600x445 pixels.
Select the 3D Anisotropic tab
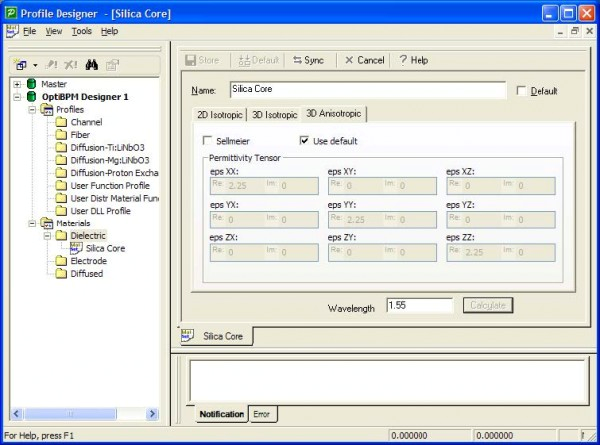click(x=334, y=114)
